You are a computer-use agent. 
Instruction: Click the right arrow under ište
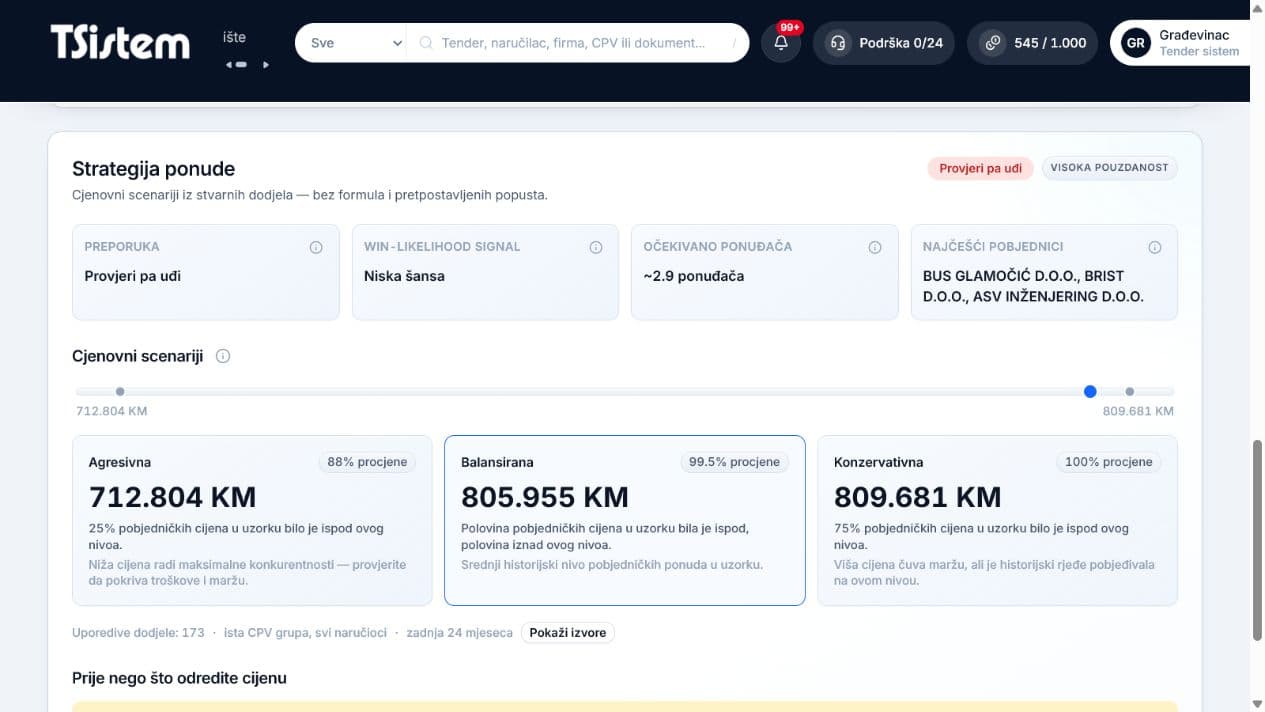coord(266,65)
